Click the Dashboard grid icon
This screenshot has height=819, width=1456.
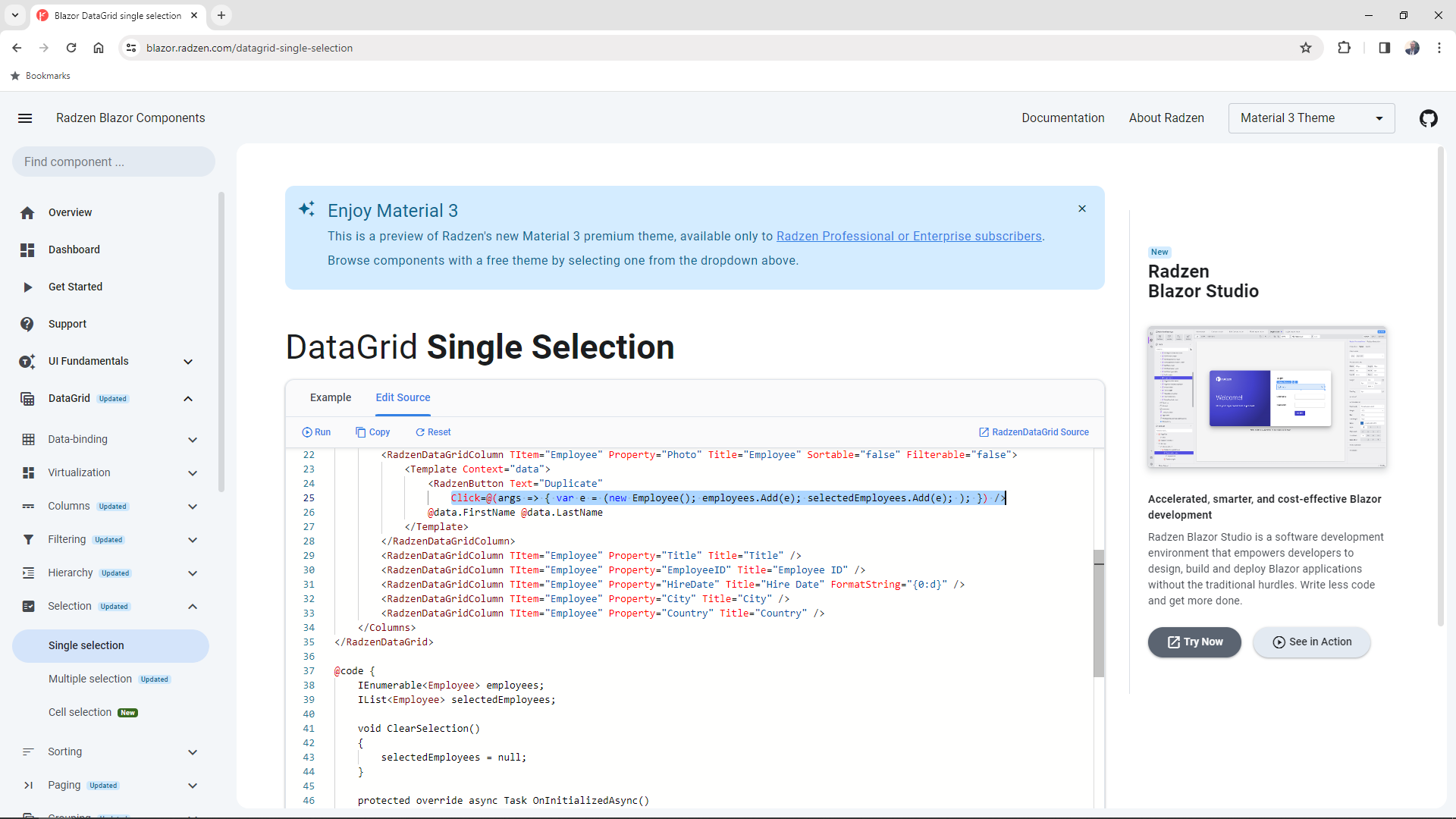[x=28, y=250]
